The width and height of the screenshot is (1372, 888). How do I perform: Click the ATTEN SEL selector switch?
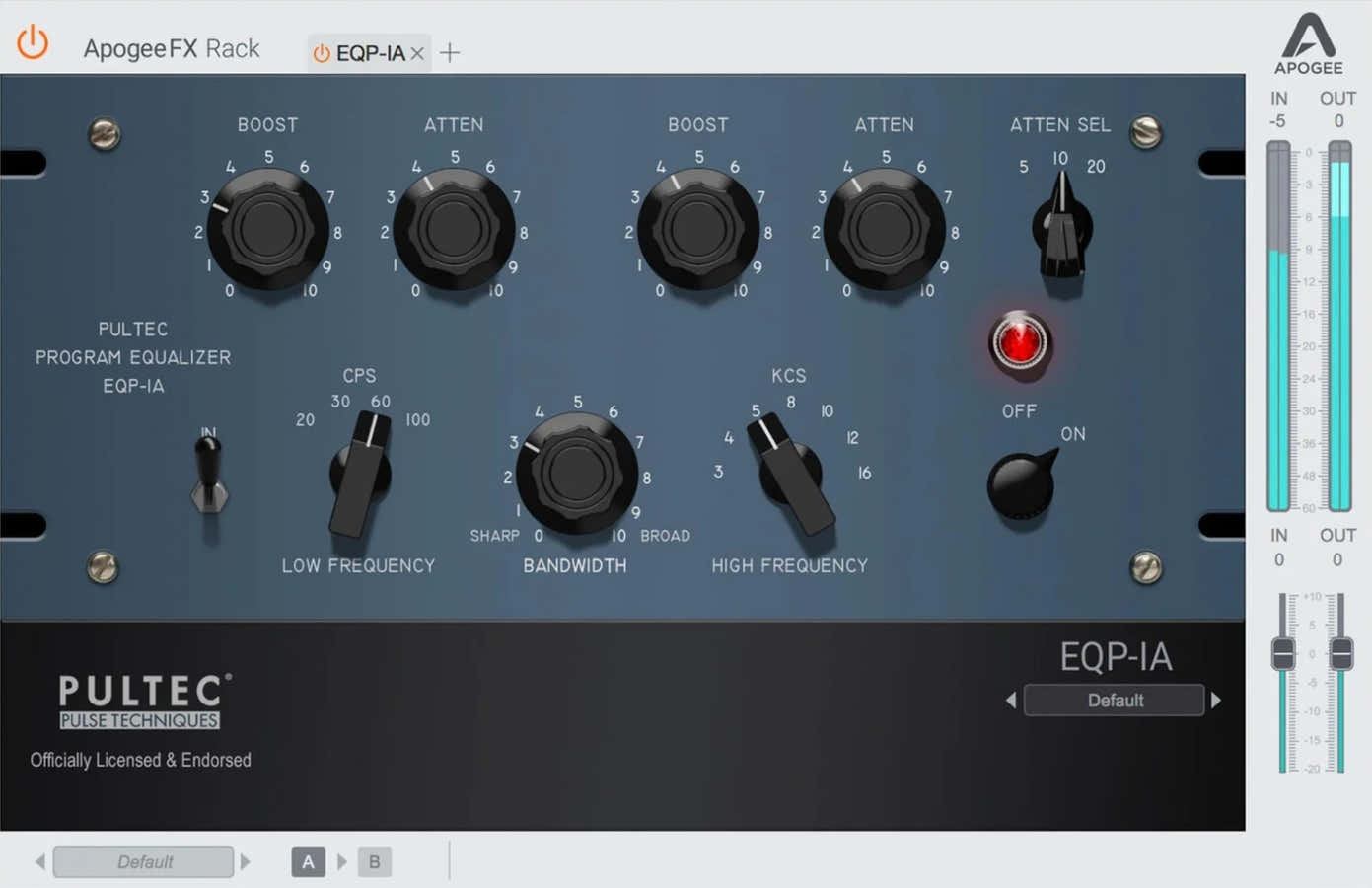[1062, 227]
